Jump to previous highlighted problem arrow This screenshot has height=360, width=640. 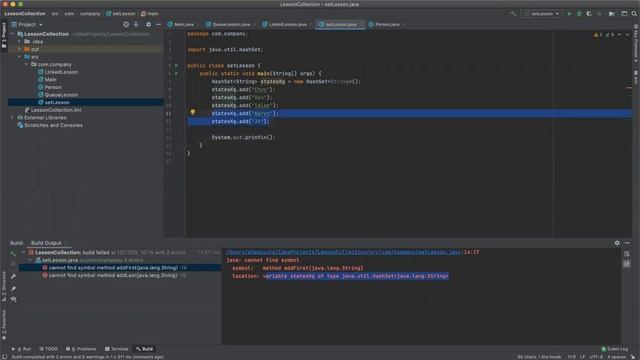click(620, 35)
